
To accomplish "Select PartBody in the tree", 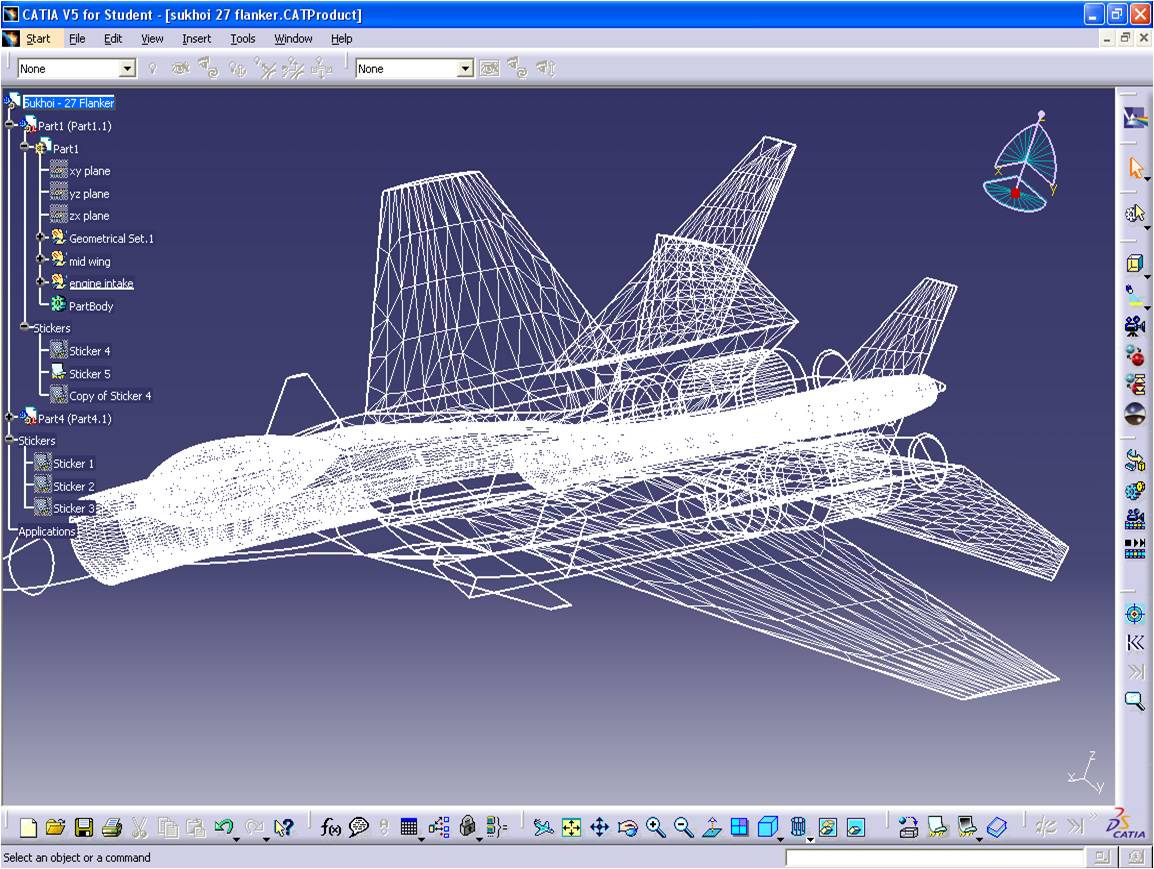I will tap(91, 306).
